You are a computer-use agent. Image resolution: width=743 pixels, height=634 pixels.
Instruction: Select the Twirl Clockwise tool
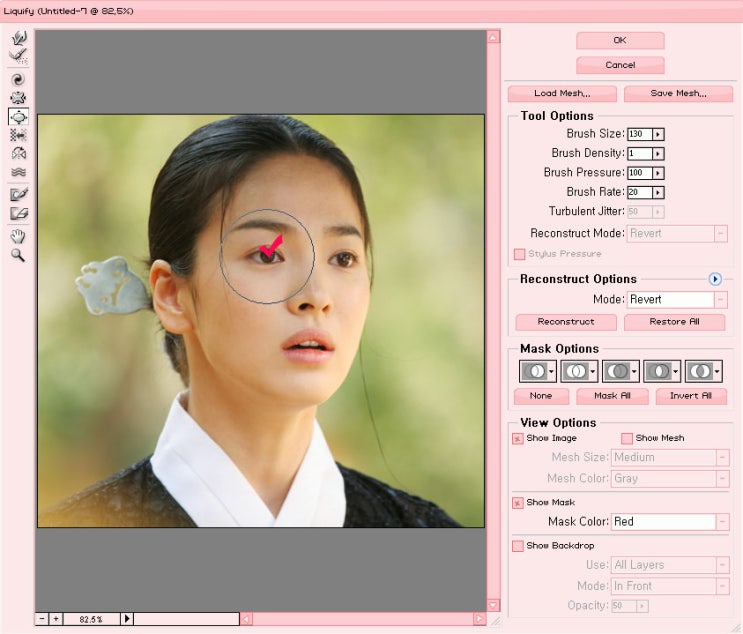click(18, 79)
